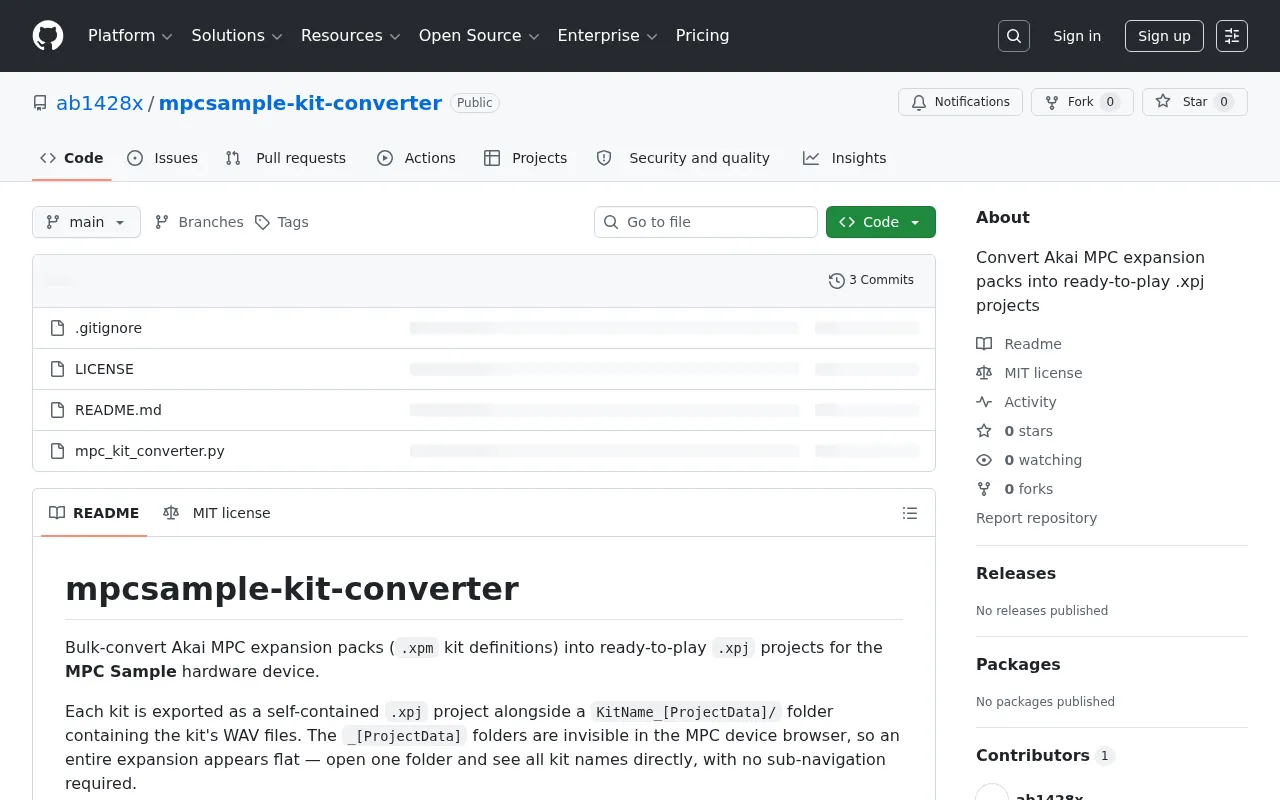Open the Releases heading link
1280x800 pixels.
1016,573
